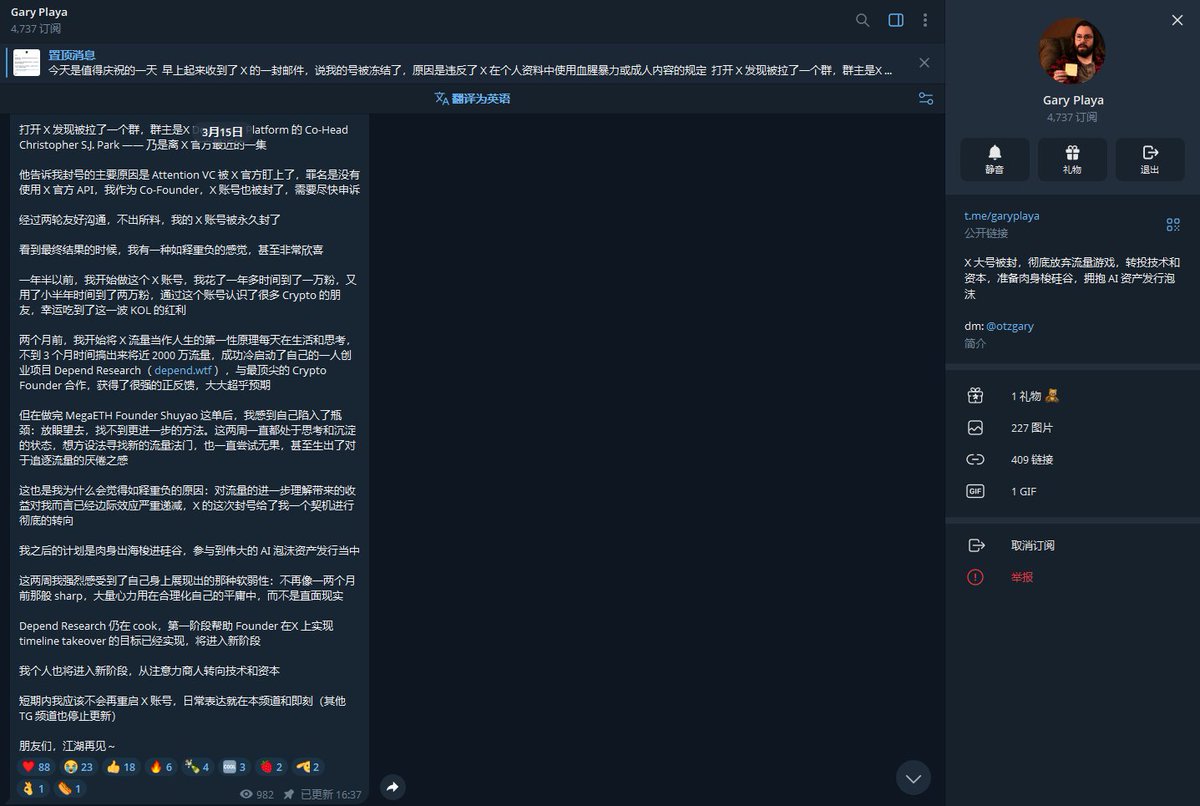
Task: Open t.me/garyplaya public link
Action: coord(1001,215)
